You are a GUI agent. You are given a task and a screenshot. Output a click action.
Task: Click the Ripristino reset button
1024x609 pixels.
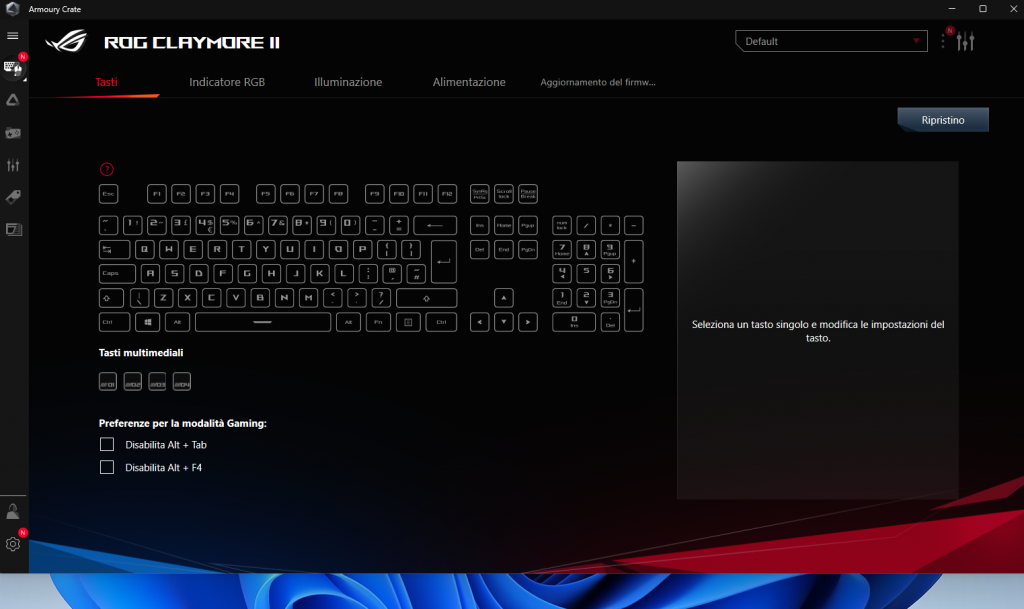[x=943, y=120]
